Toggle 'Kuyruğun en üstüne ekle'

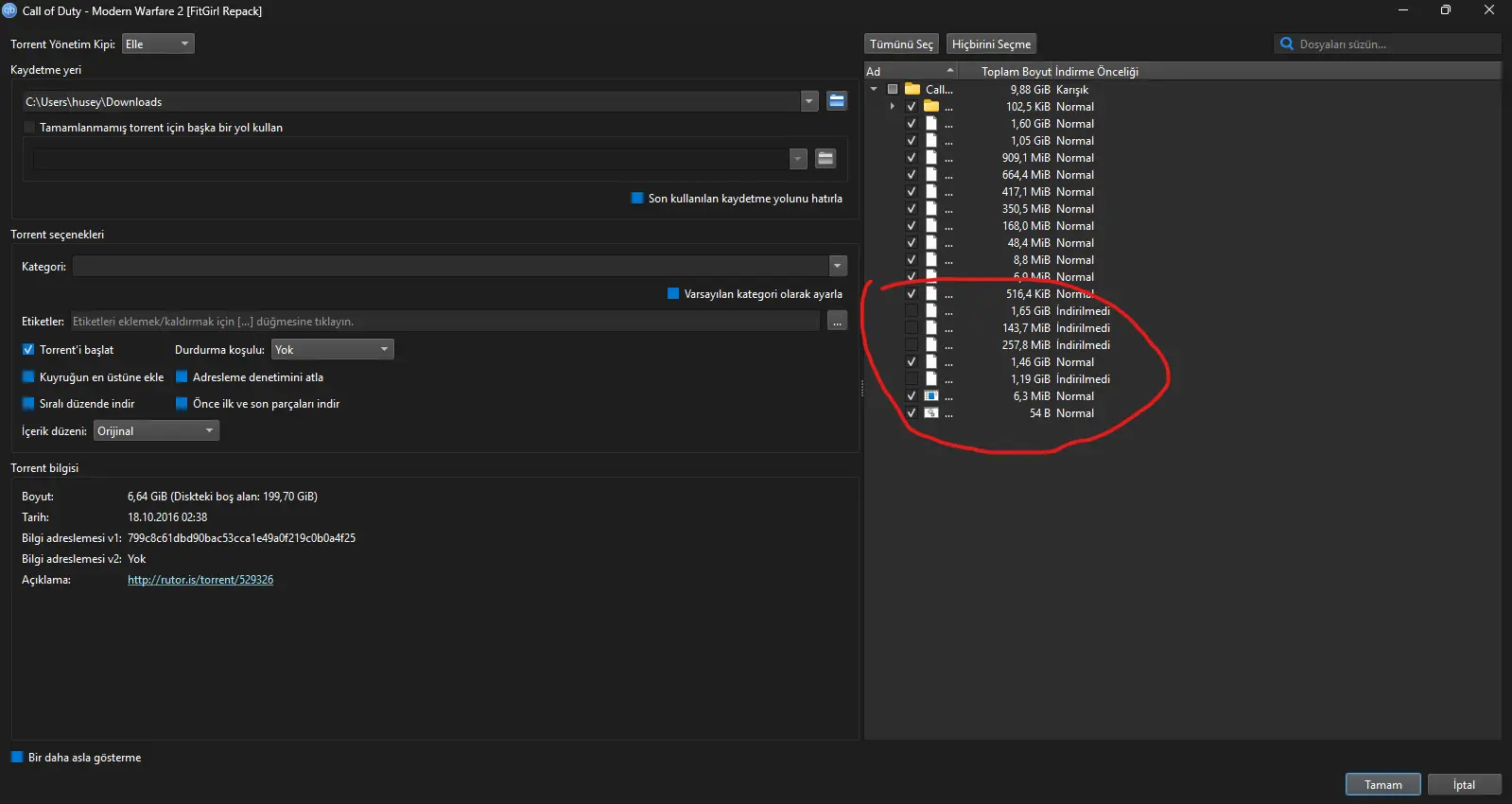[28, 376]
